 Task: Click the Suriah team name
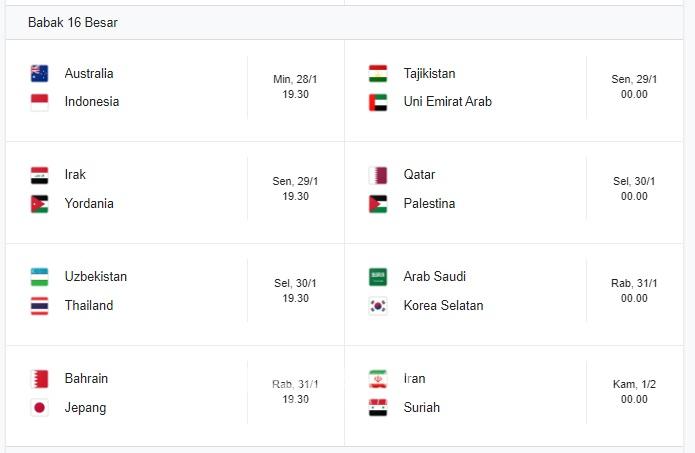[421, 408]
